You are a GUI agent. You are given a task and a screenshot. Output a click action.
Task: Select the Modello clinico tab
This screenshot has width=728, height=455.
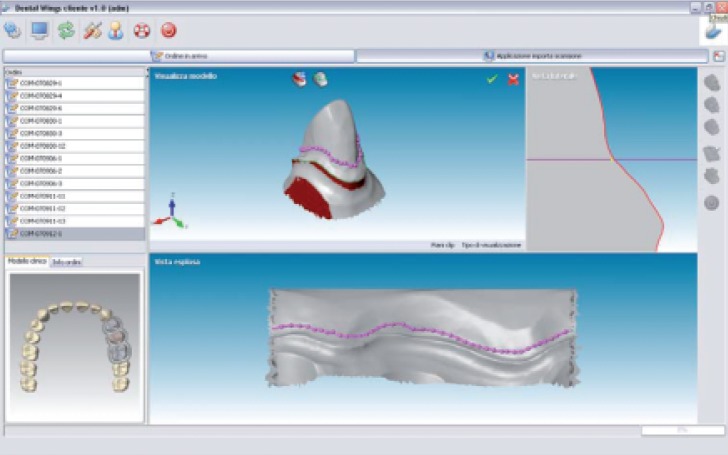pos(27,261)
